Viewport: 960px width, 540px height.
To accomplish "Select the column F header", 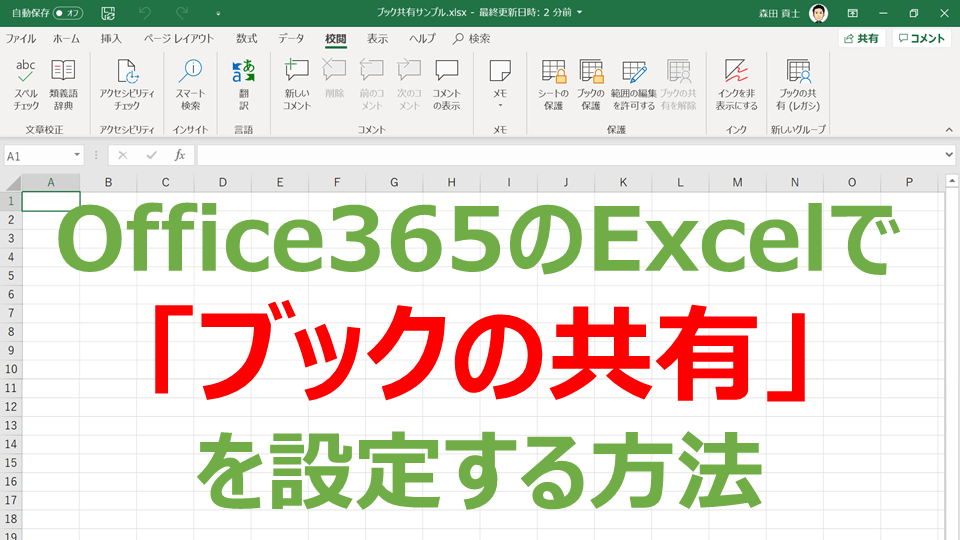I will pos(337,182).
